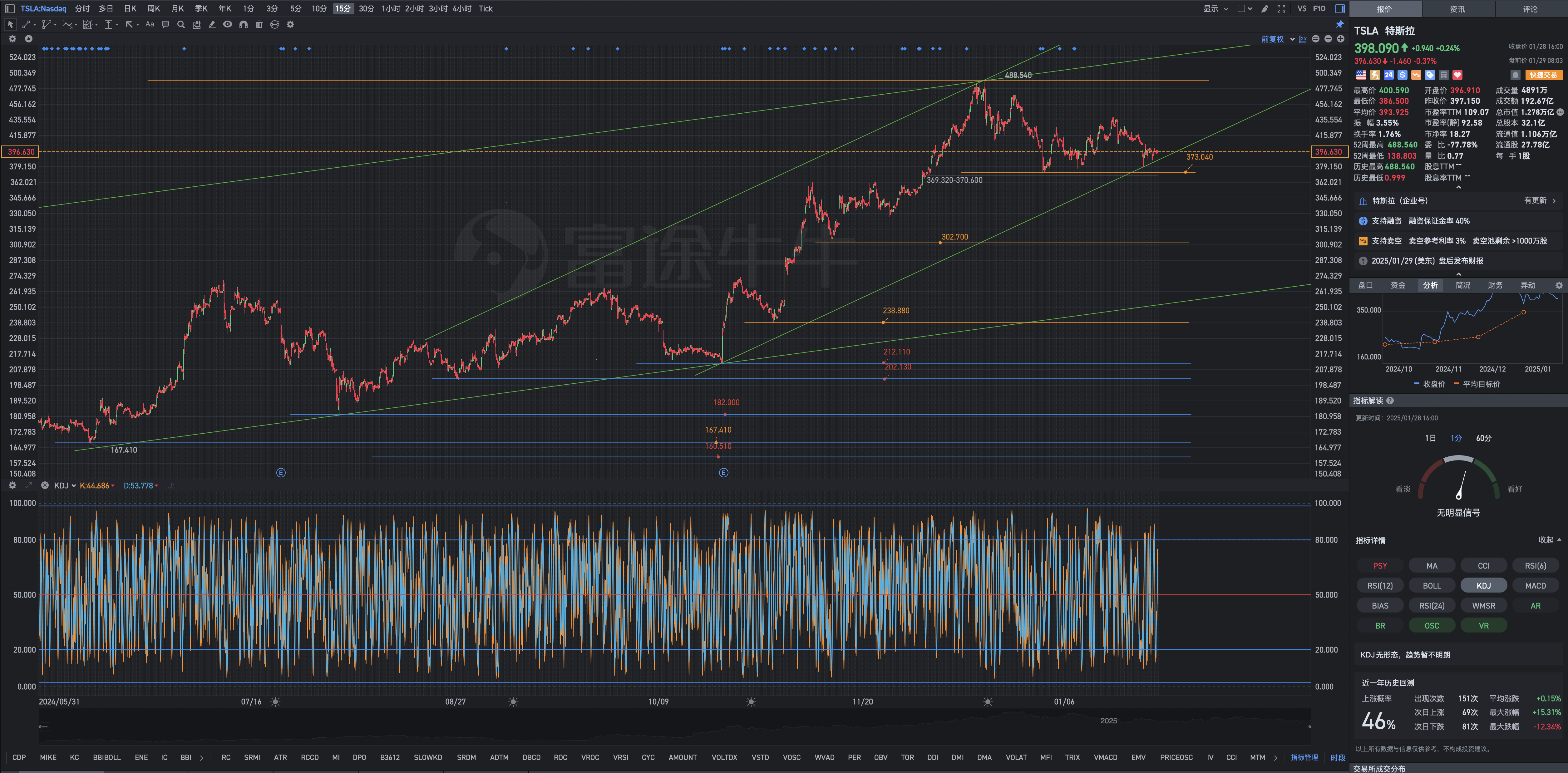Open the KDJ indicator dropdown
The height and width of the screenshot is (773, 1568).
[x=65, y=485]
